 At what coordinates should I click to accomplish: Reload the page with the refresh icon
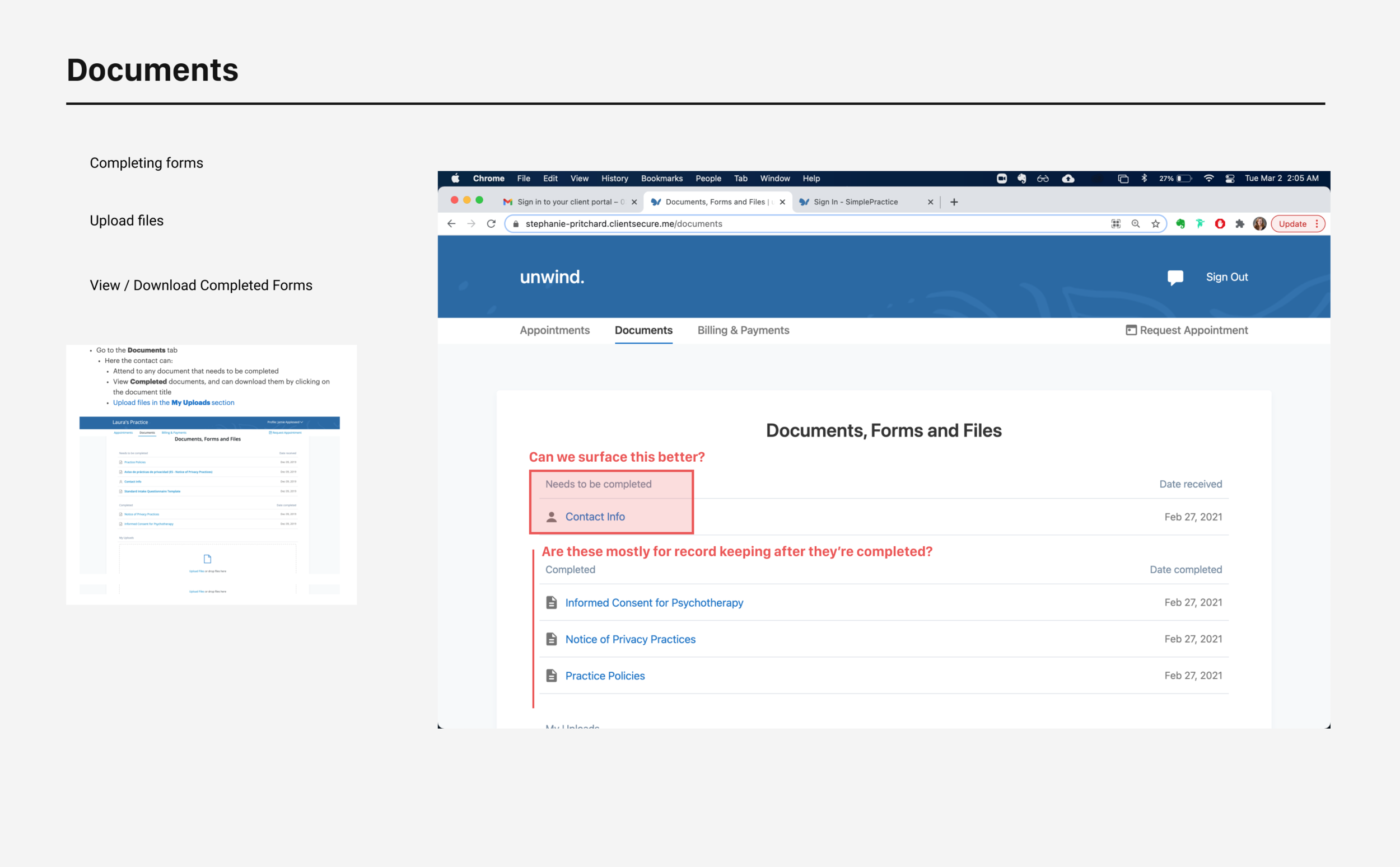pos(491,224)
